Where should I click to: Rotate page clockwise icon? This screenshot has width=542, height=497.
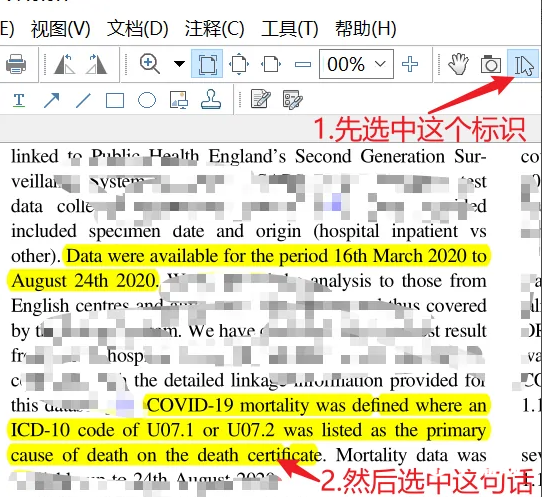coord(96,64)
